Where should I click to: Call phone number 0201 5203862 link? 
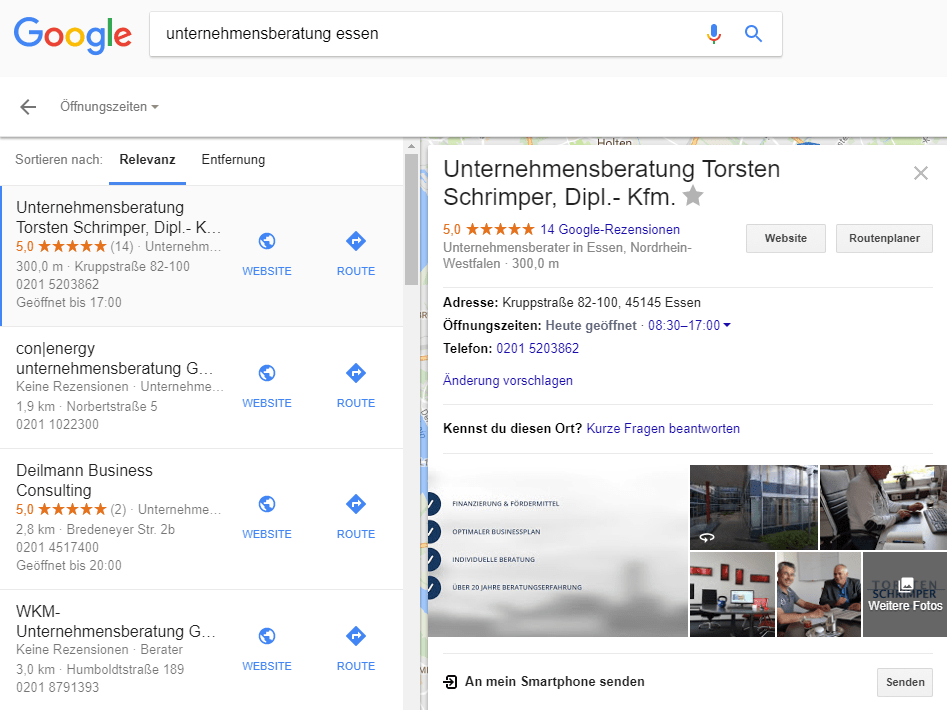(x=538, y=348)
